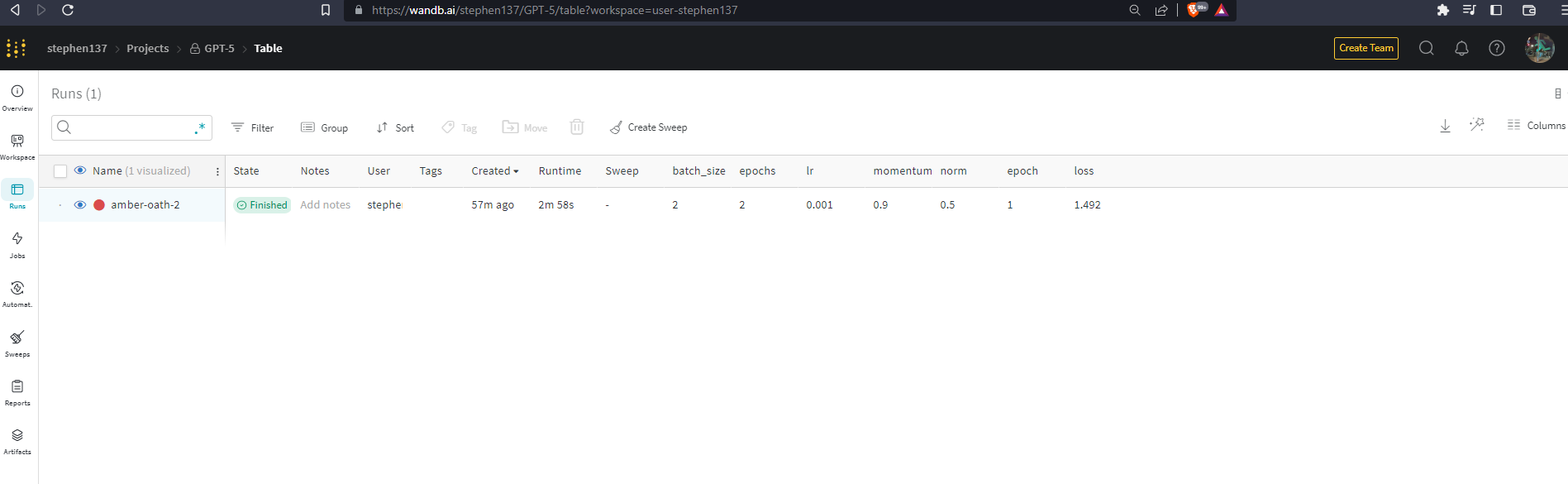Download the runs table via the download icon

point(1445,126)
